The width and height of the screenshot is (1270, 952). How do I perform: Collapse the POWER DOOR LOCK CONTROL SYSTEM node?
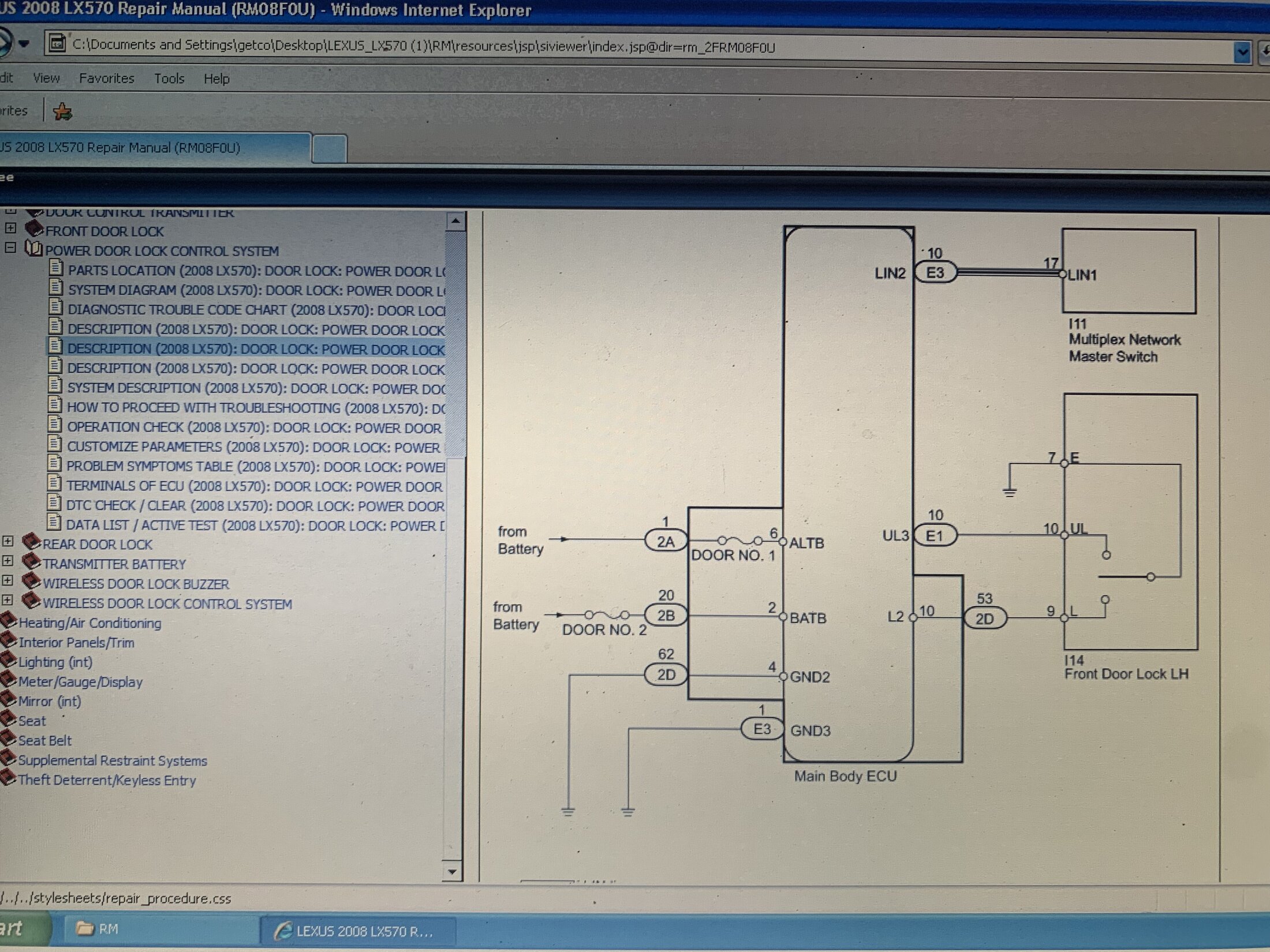click(x=10, y=248)
